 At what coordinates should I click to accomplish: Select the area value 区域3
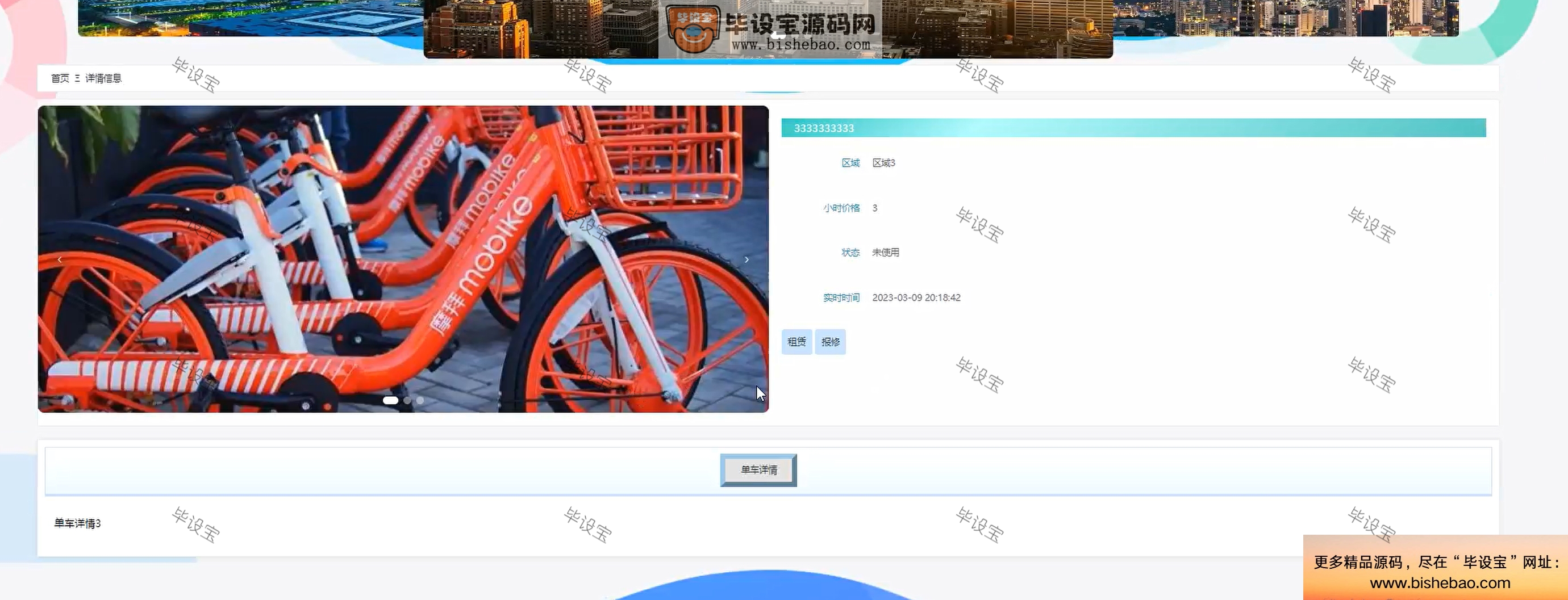884,163
